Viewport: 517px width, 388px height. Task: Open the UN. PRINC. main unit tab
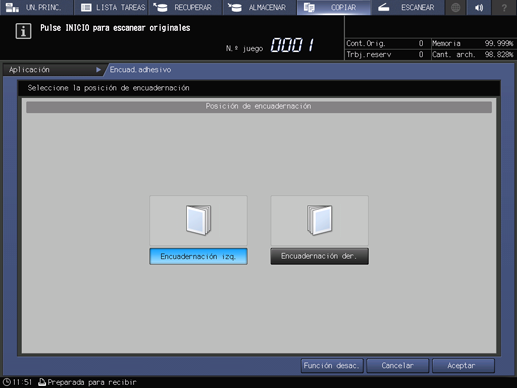tap(36, 7)
